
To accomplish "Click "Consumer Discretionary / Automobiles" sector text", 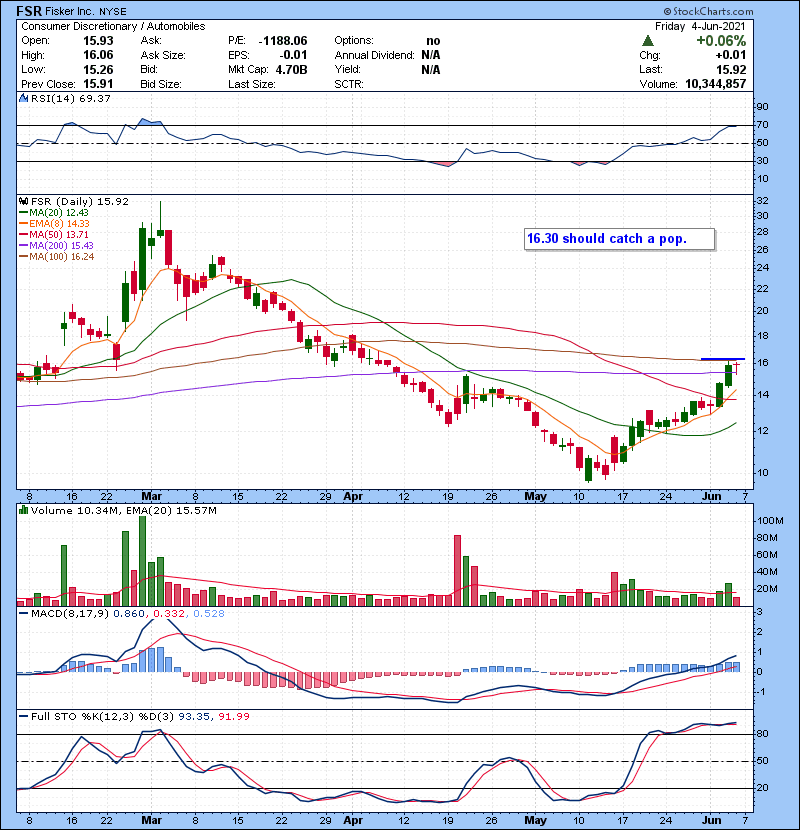I will point(113,26).
